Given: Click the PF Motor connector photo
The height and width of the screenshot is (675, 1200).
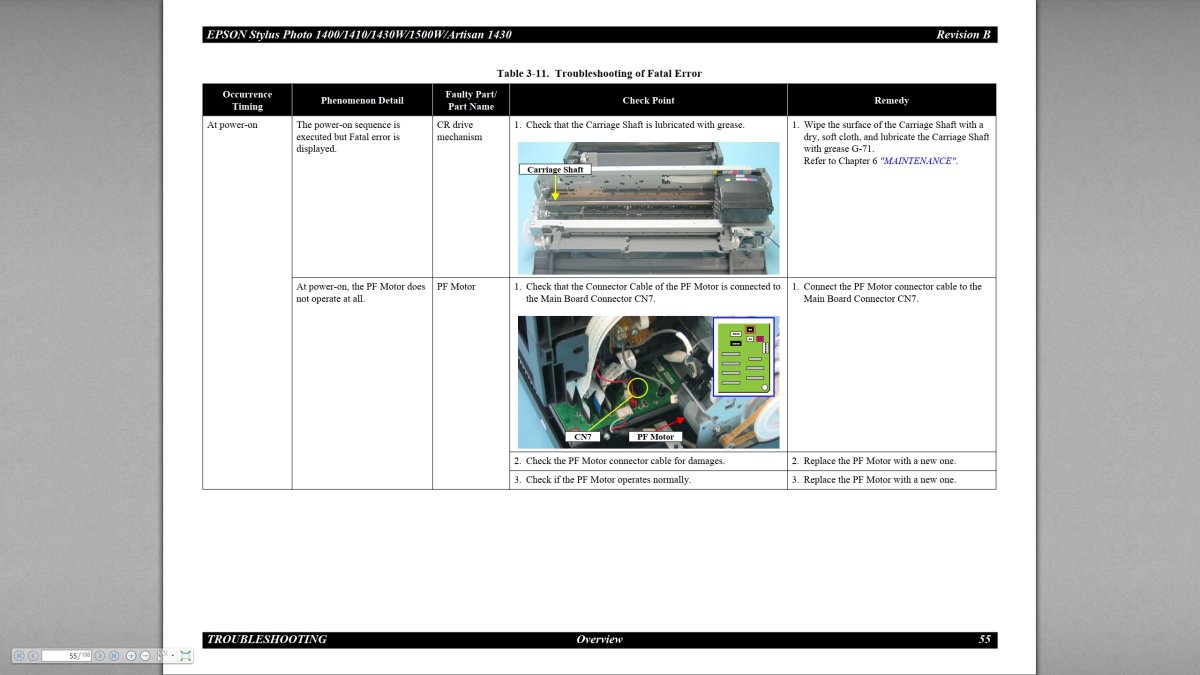Looking at the screenshot, I should [614, 381].
